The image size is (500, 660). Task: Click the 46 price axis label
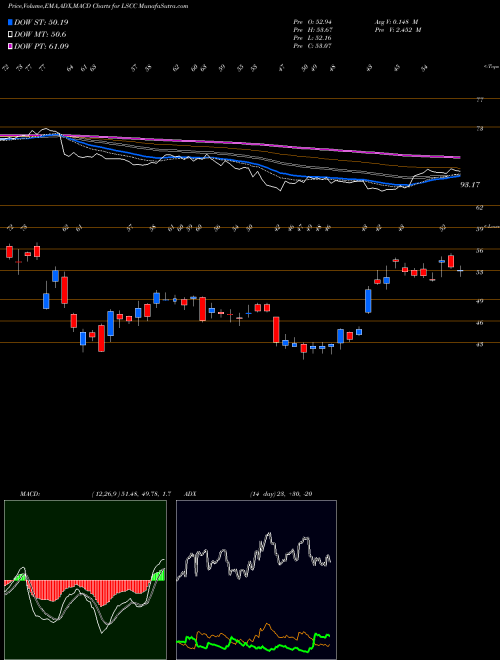click(480, 323)
